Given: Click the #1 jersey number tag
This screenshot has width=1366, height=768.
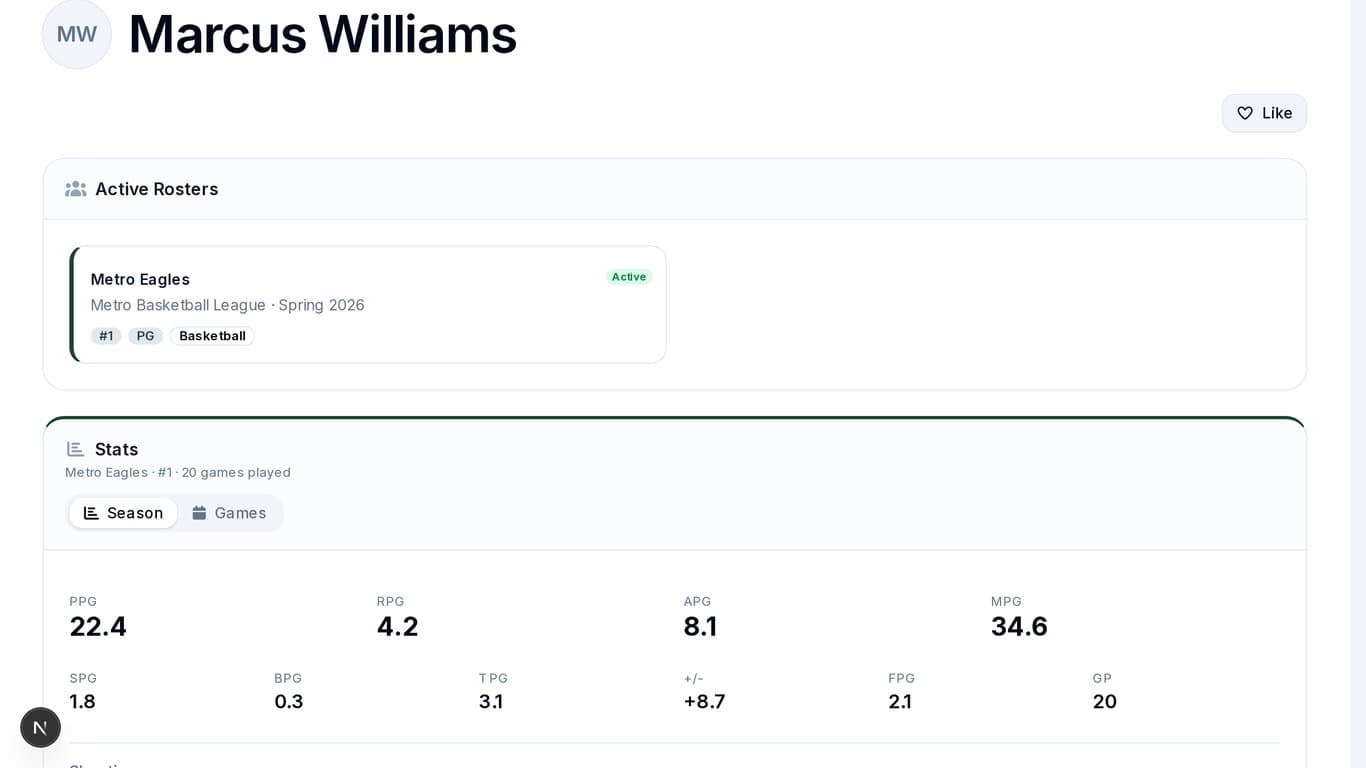Looking at the screenshot, I should coord(106,336).
